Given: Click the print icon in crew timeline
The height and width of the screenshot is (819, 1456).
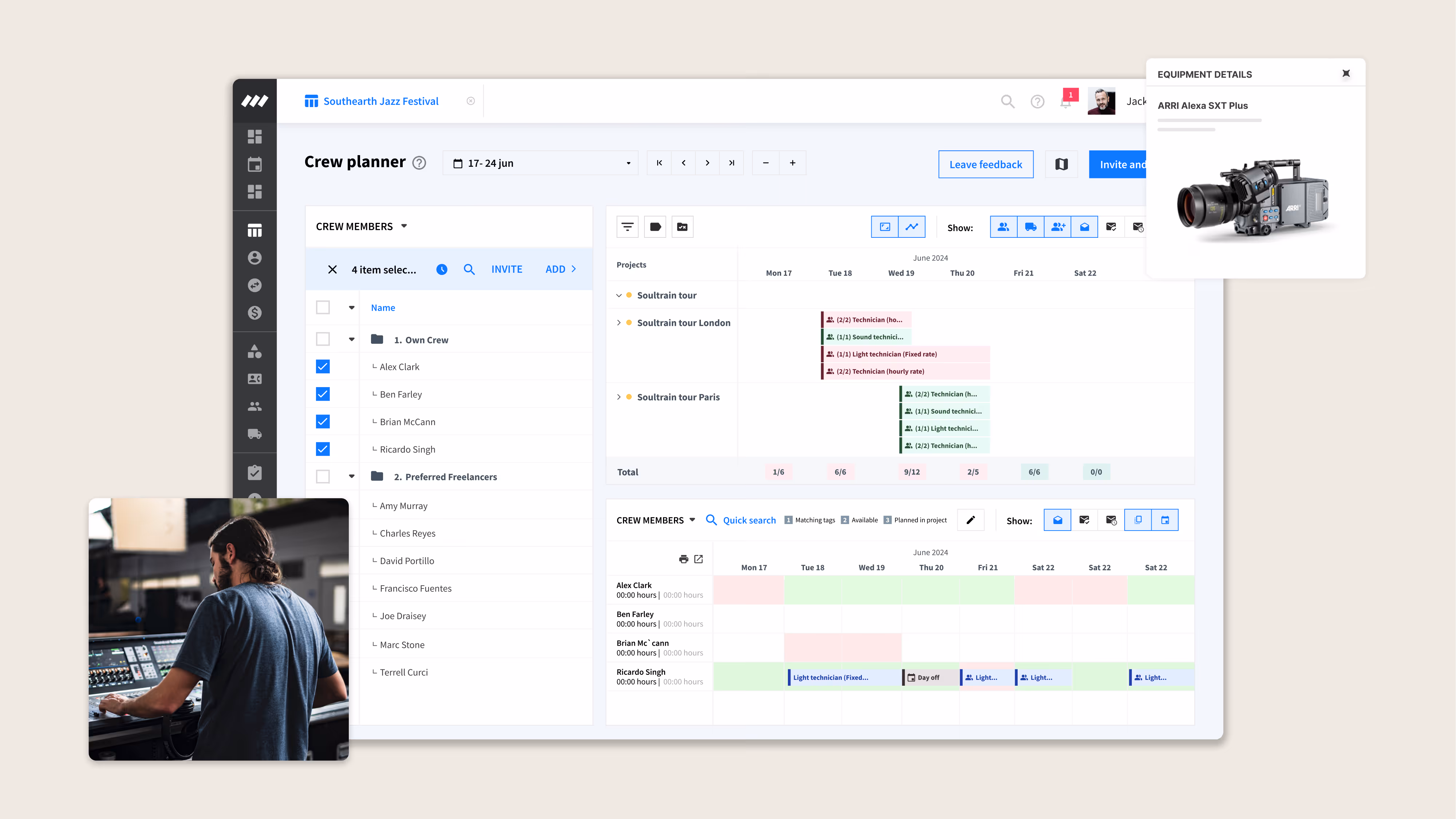Looking at the screenshot, I should (683, 559).
